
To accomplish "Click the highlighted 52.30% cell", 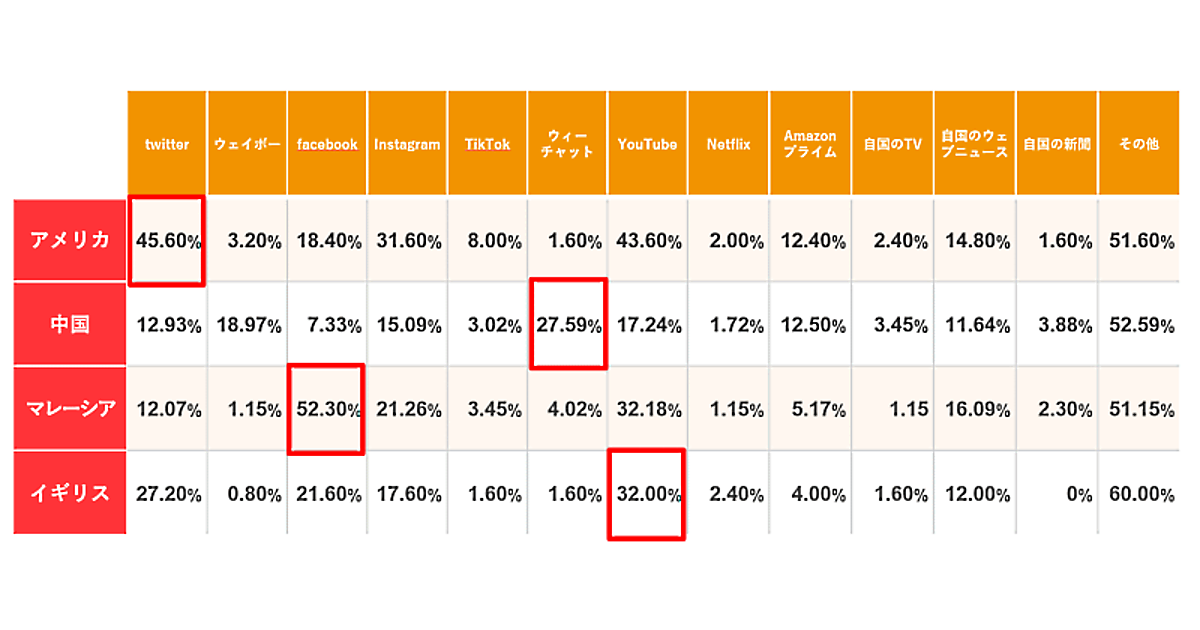I will point(326,408).
